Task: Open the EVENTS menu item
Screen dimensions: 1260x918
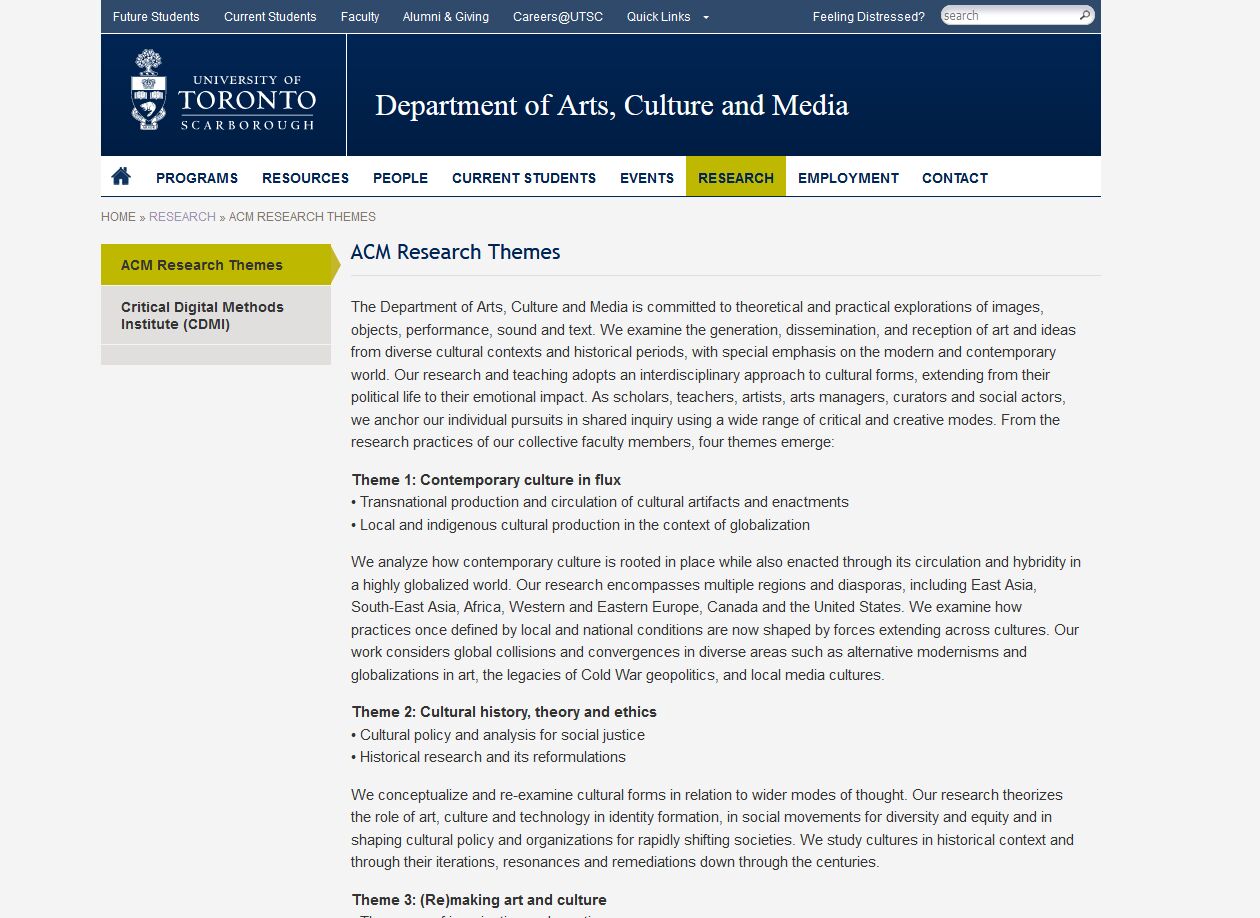Action: [647, 178]
